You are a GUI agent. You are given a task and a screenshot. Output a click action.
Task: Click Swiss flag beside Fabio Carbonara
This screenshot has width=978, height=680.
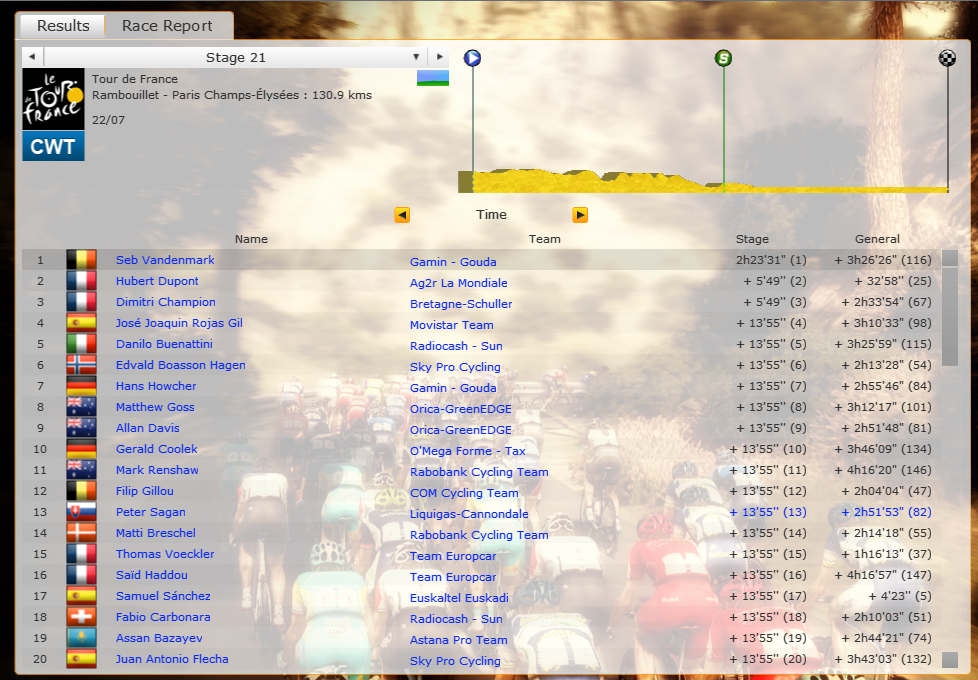[x=82, y=617]
